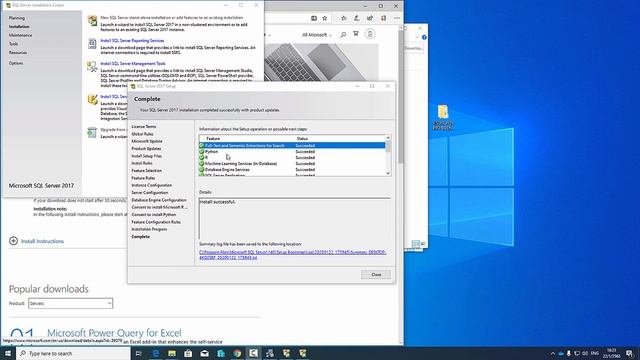The width and height of the screenshot is (640, 360).
Task: Click the Install SQL Server Reporting Services link
Action: (x=132, y=41)
